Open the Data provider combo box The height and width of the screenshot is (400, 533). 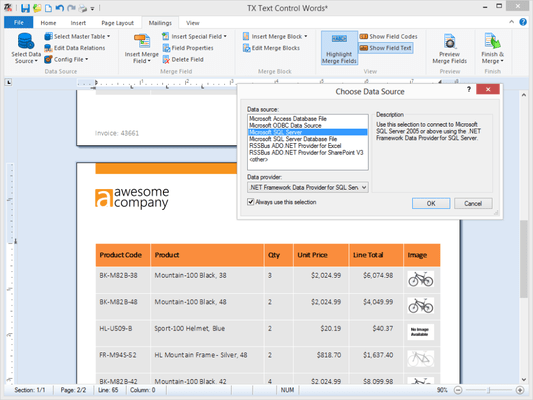point(308,187)
